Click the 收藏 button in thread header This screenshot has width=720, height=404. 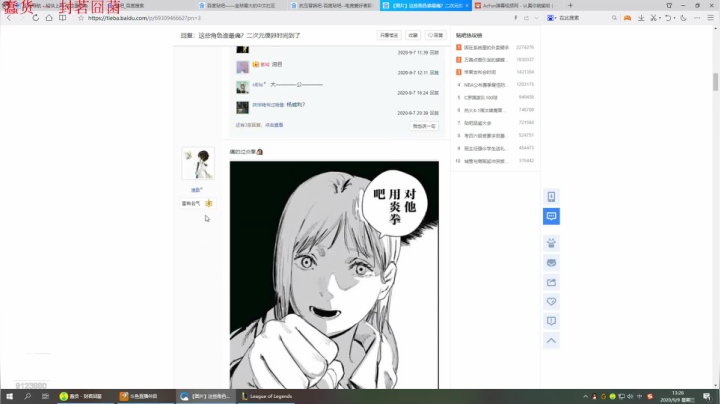click(413, 35)
